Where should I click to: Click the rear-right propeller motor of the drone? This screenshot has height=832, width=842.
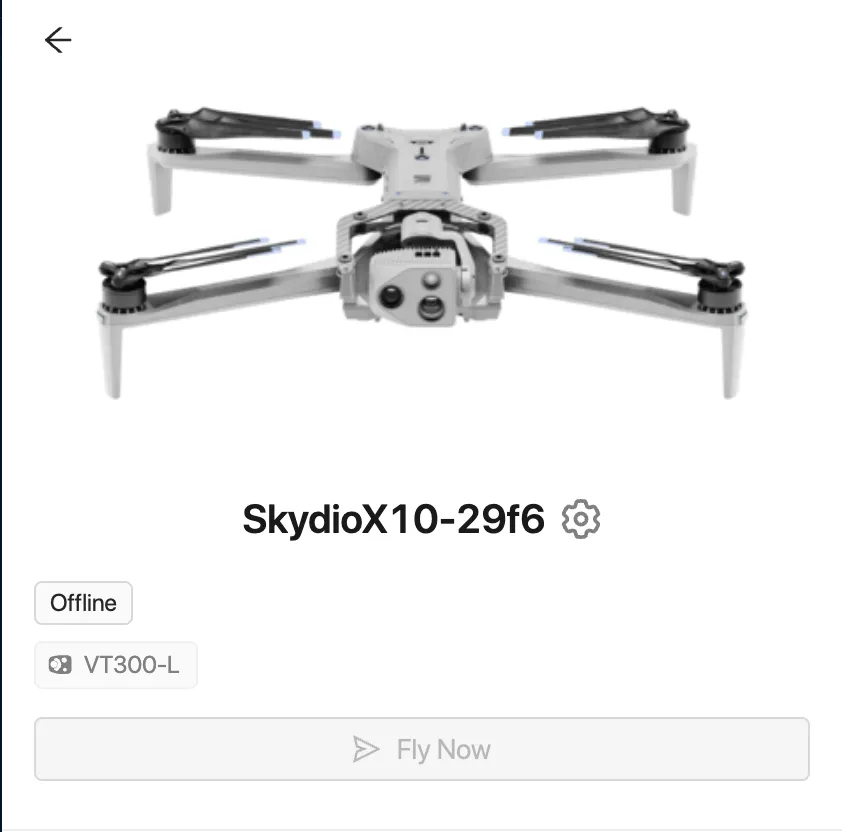click(x=670, y=132)
